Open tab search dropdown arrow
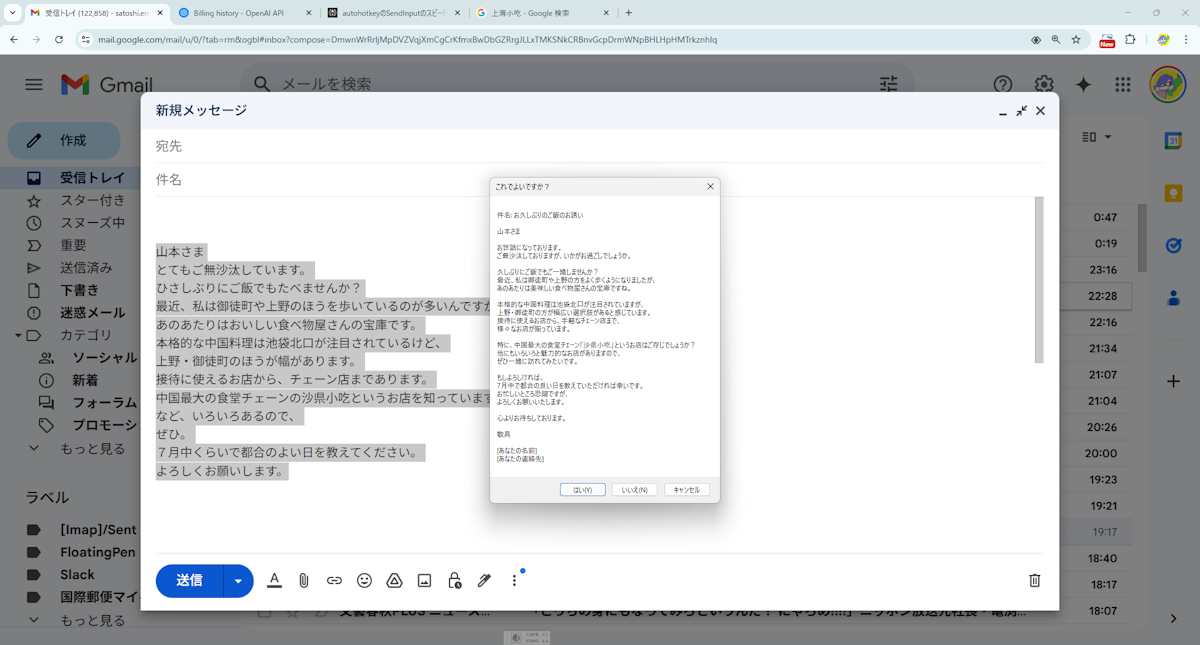This screenshot has width=1200, height=645. (x=13, y=13)
